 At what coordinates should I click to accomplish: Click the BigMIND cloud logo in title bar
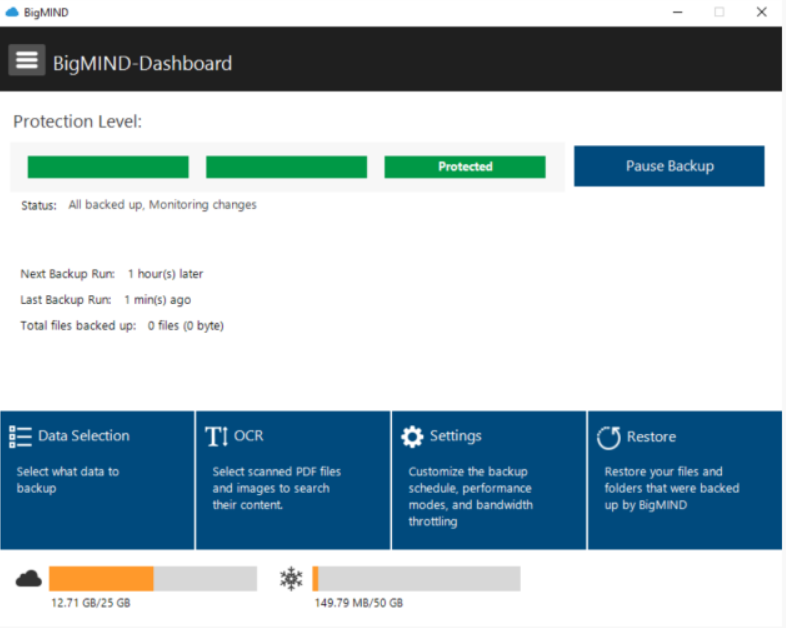[x=12, y=12]
